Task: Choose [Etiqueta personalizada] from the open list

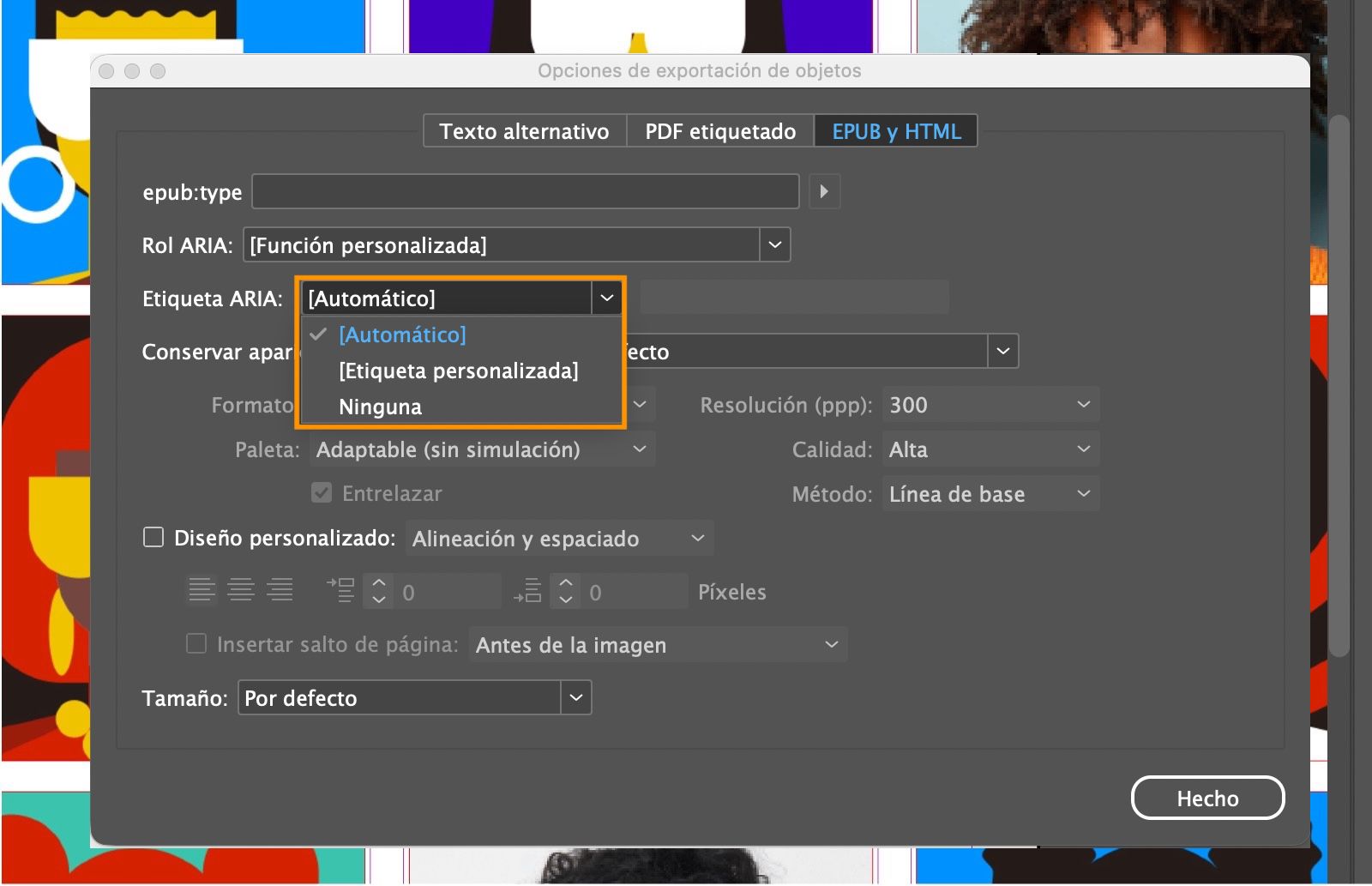Action: coord(459,371)
